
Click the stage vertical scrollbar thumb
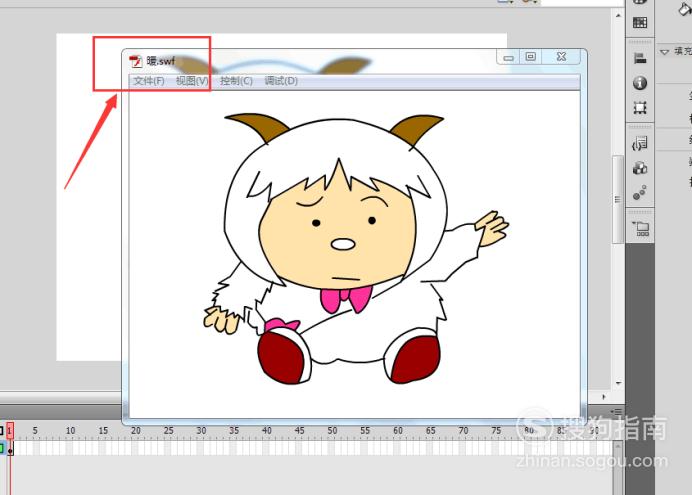point(617,199)
